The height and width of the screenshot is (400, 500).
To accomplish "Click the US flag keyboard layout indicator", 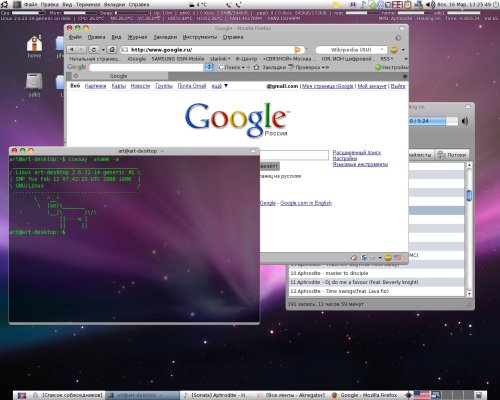I will [422, 395].
